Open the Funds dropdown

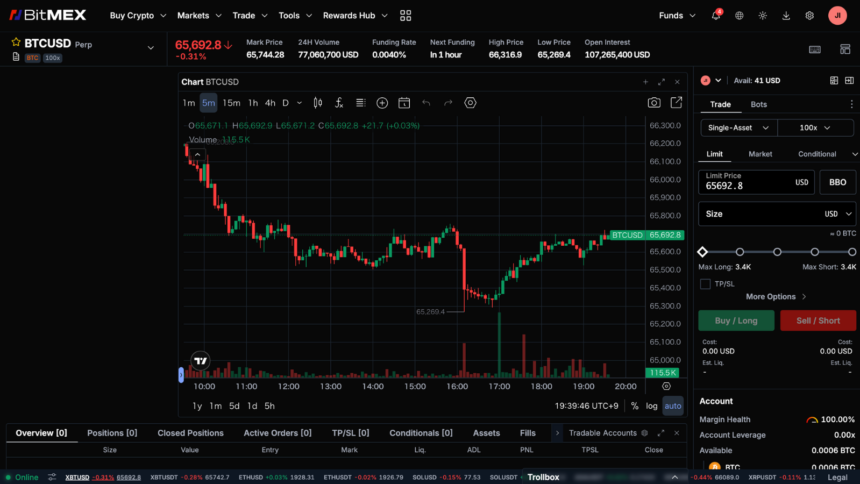coord(677,15)
